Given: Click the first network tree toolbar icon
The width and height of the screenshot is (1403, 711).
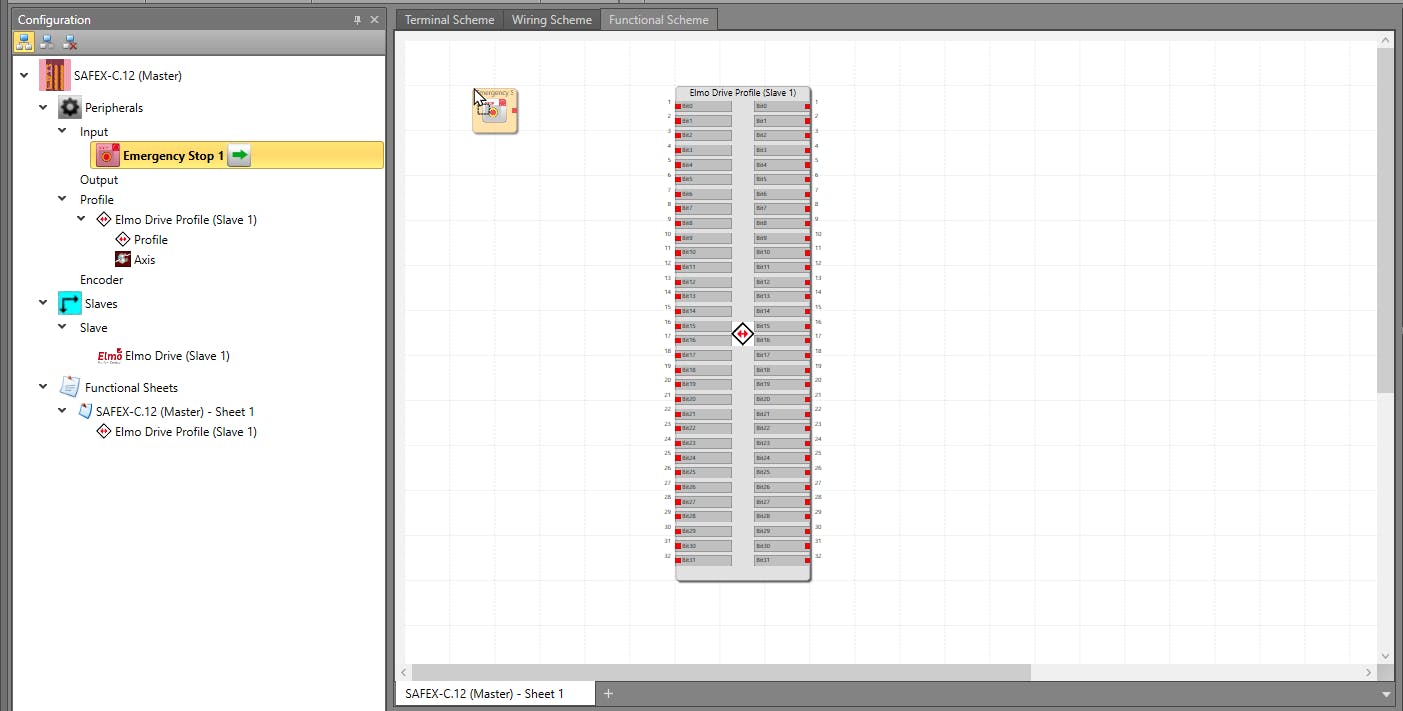Looking at the screenshot, I should [24, 42].
